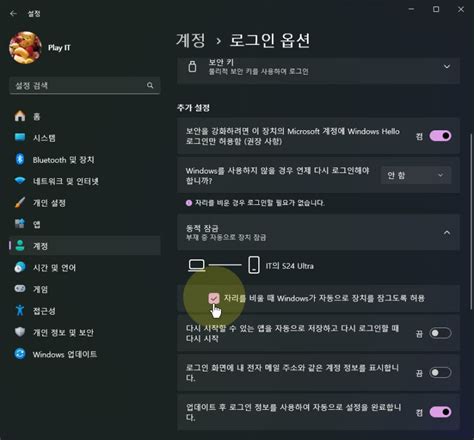Screen dimensions: 474x440
Task: Click the back arrow in title bar
Action: click(x=13, y=13)
